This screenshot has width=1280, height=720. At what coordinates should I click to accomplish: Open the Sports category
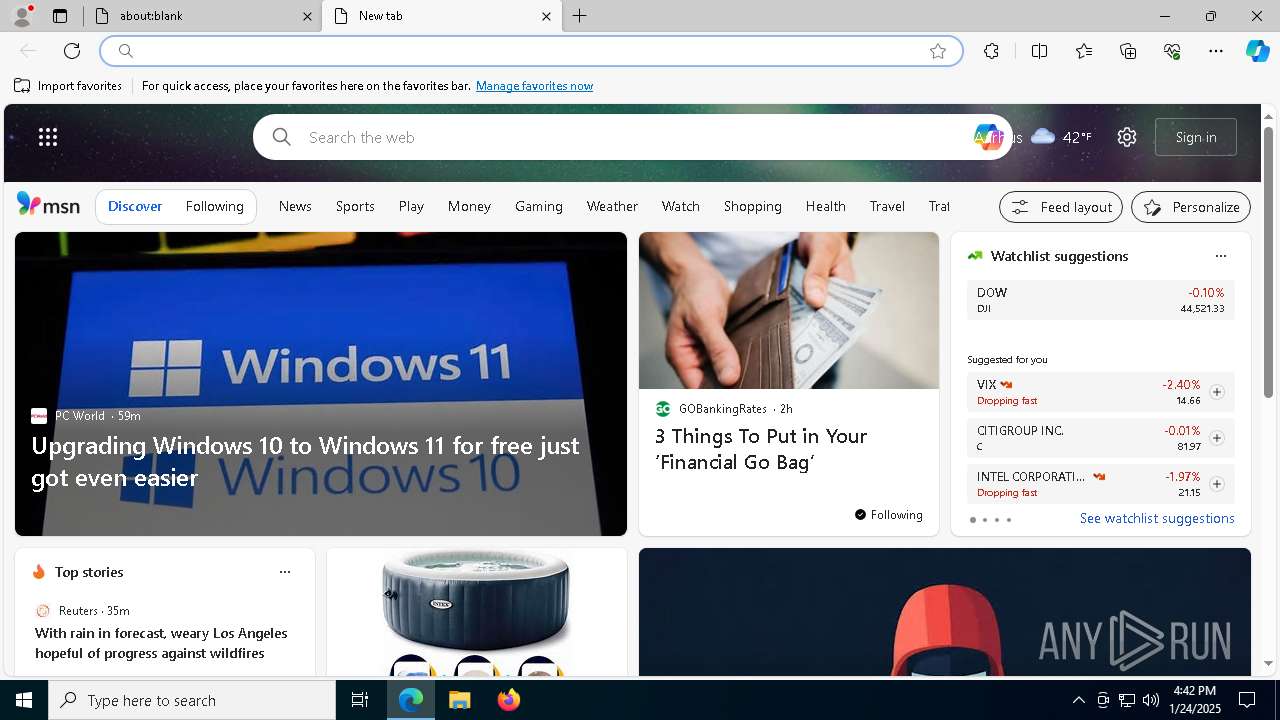[355, 206]
